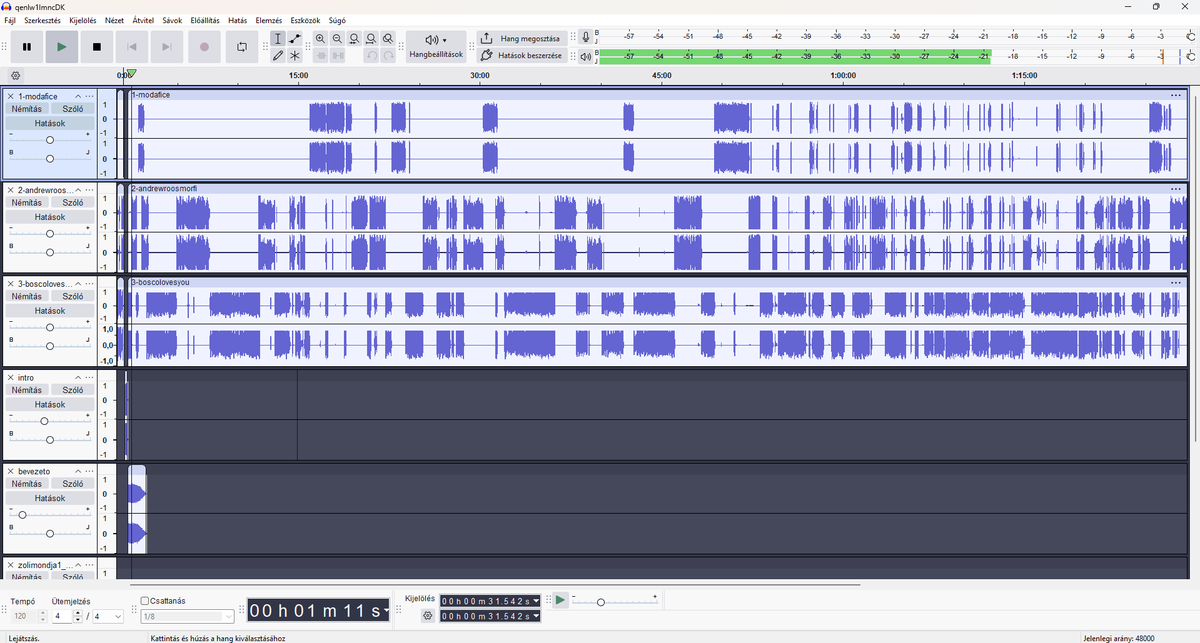This screenshot has height=643, width=1200.
Task: Adjust the playback speed slider
Action: tap(614, 601)
